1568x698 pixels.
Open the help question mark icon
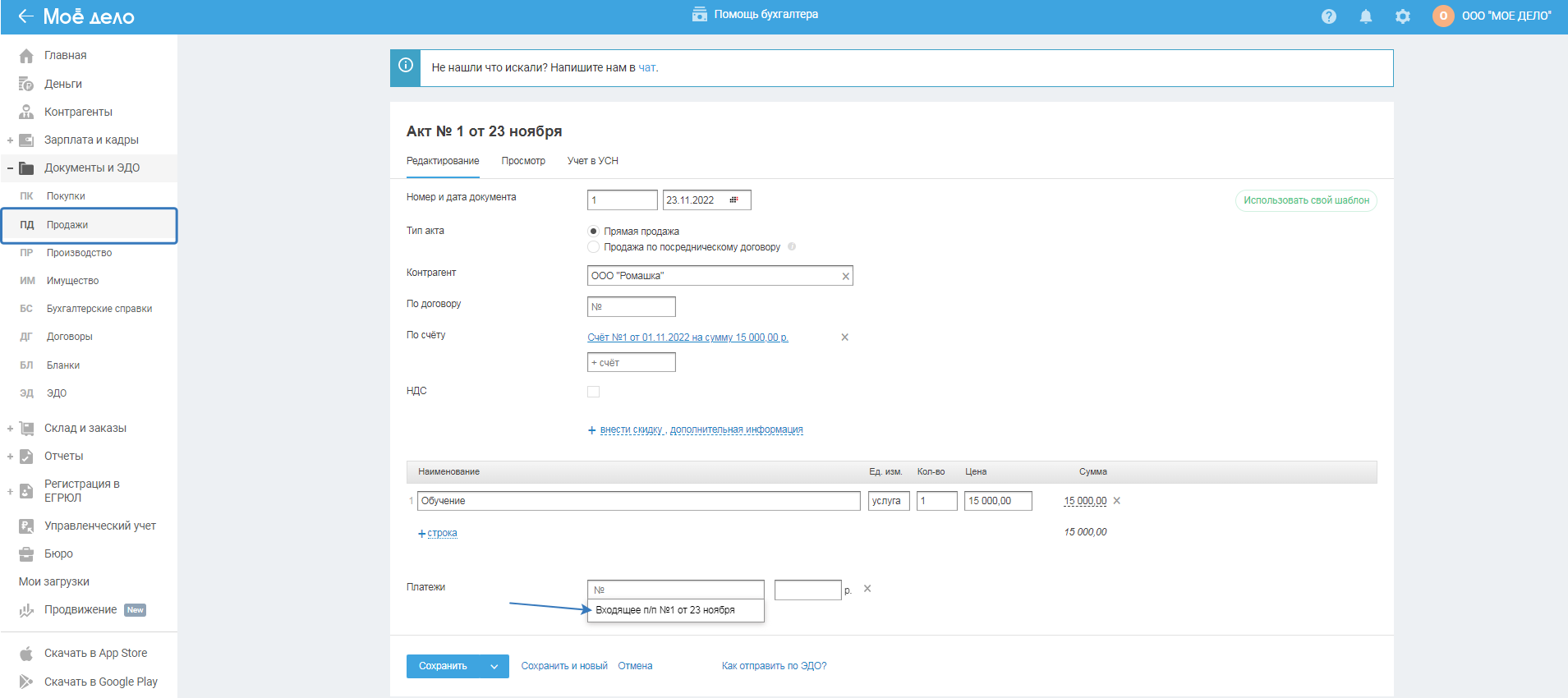(1329, 16)
